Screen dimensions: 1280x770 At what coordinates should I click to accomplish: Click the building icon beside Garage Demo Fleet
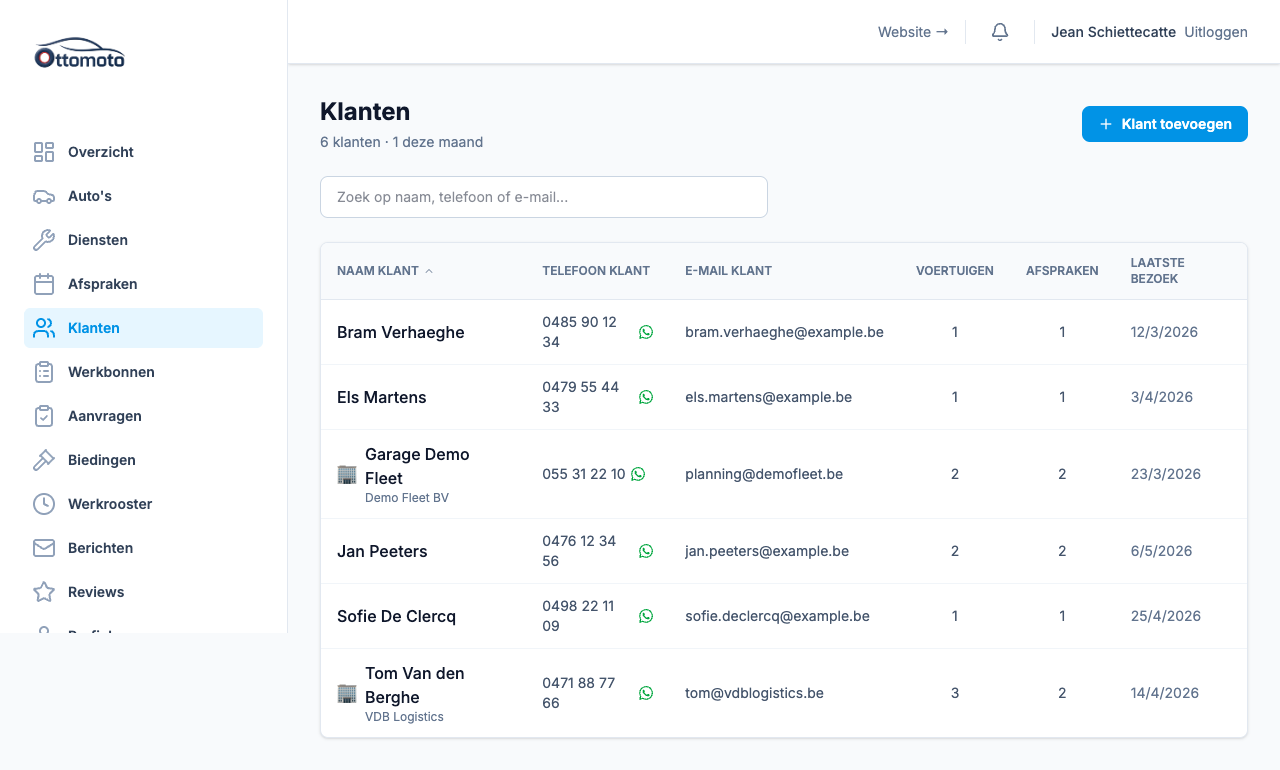coord(347,474)
